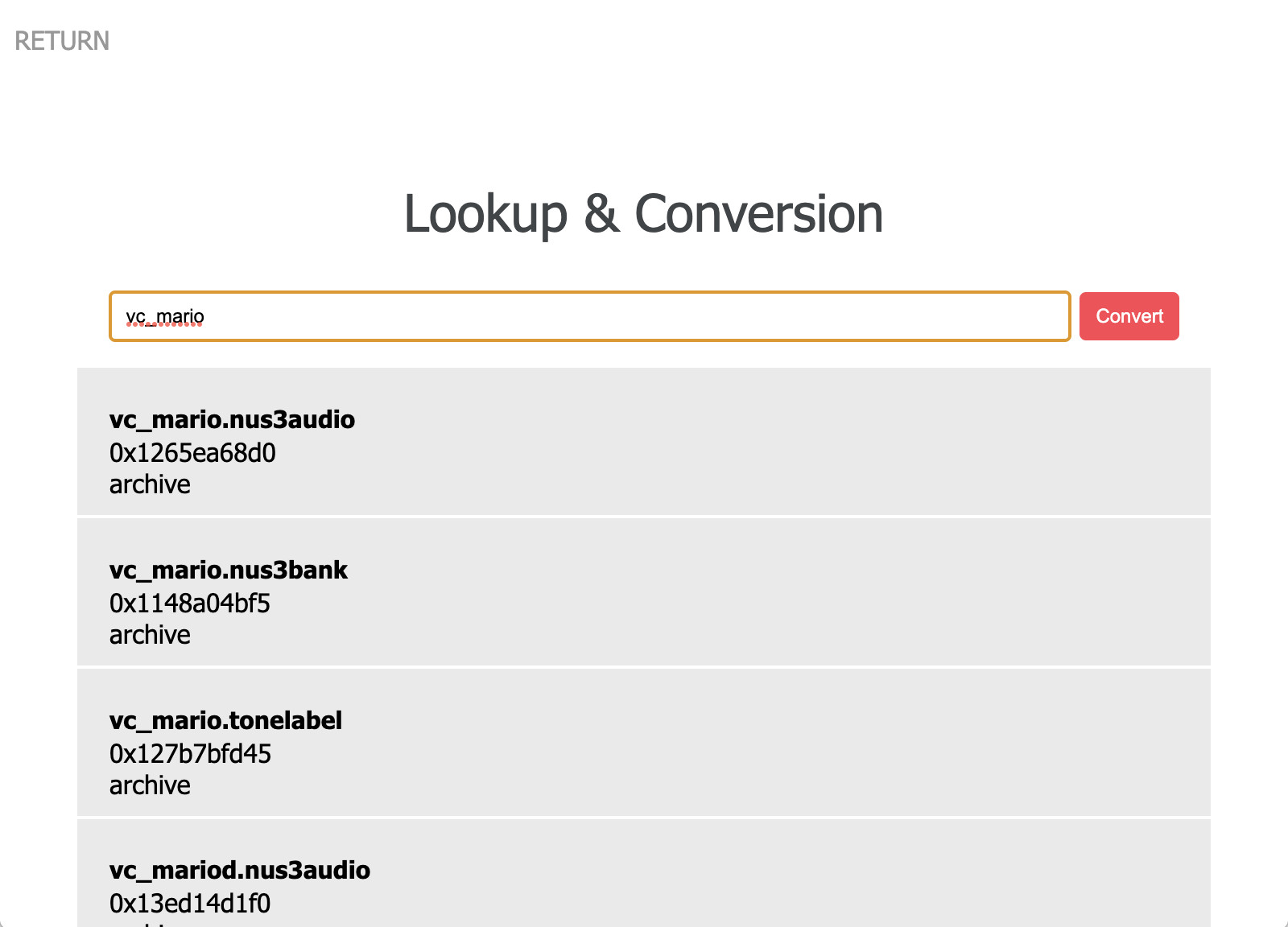This screenshot has height=927, width=1288.
Task: Click the RETURN link
Action: (62, 41)
